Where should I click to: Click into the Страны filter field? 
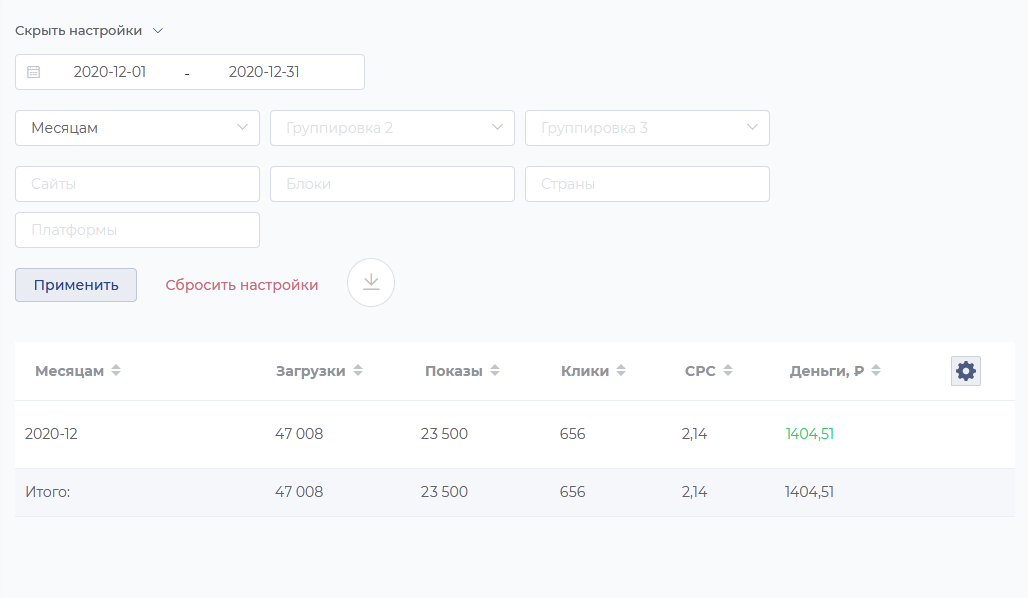(x=647, y=184)
